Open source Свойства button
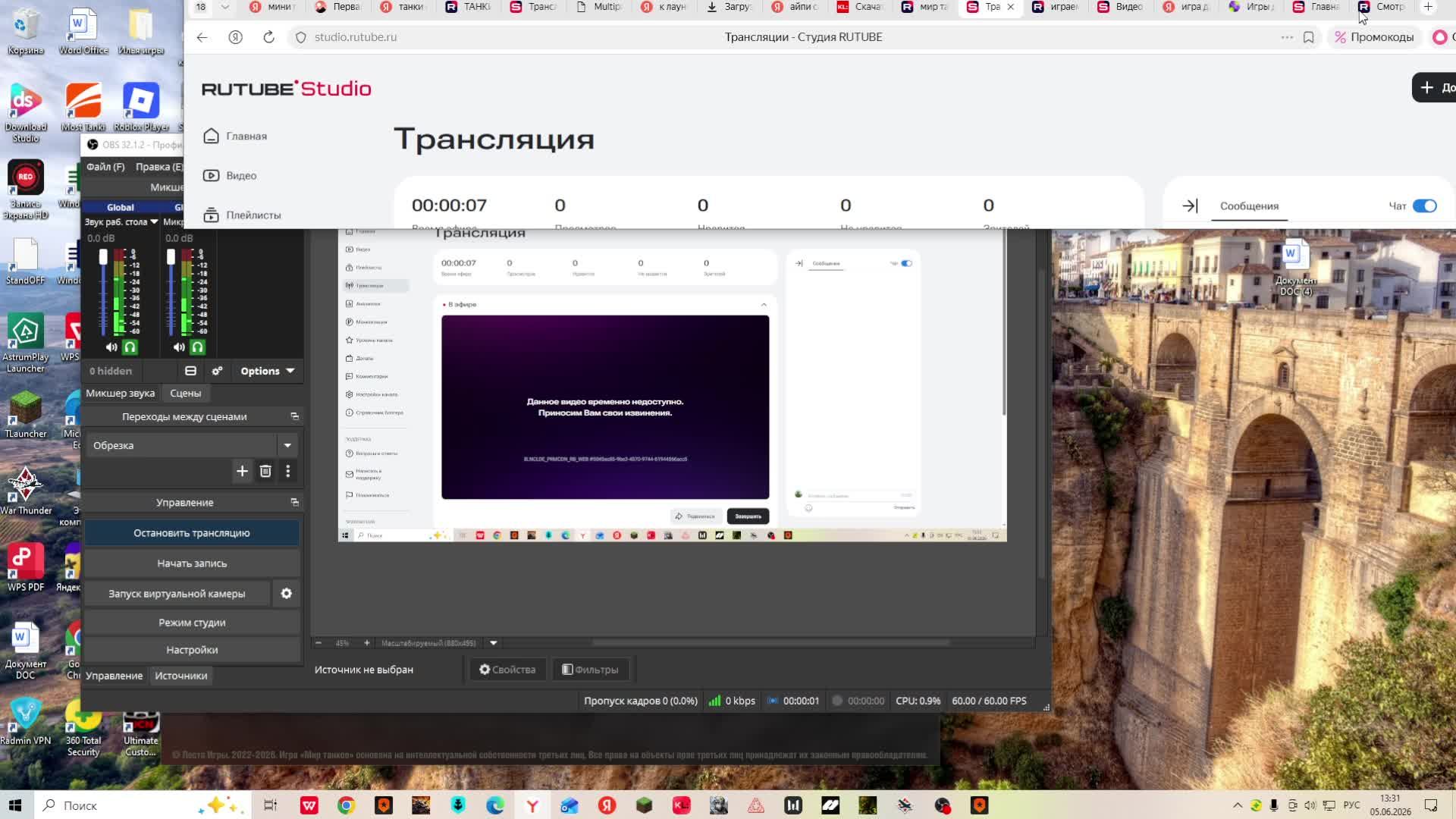The width and height of the screenshot is (1456, 819). pyautogui.click(x=507, y=670)
